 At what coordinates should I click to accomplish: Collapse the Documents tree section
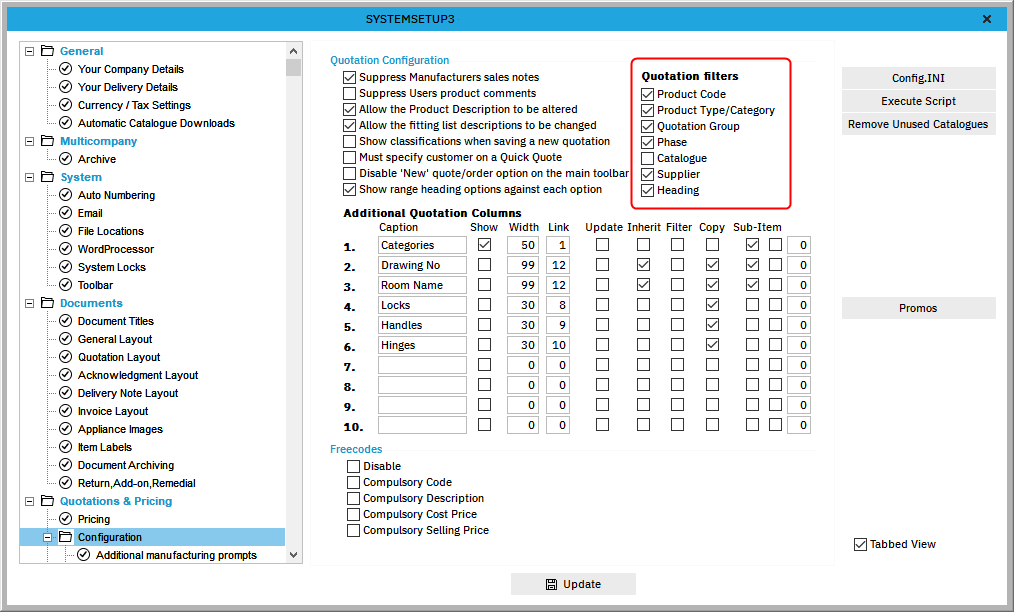point(29,303)
